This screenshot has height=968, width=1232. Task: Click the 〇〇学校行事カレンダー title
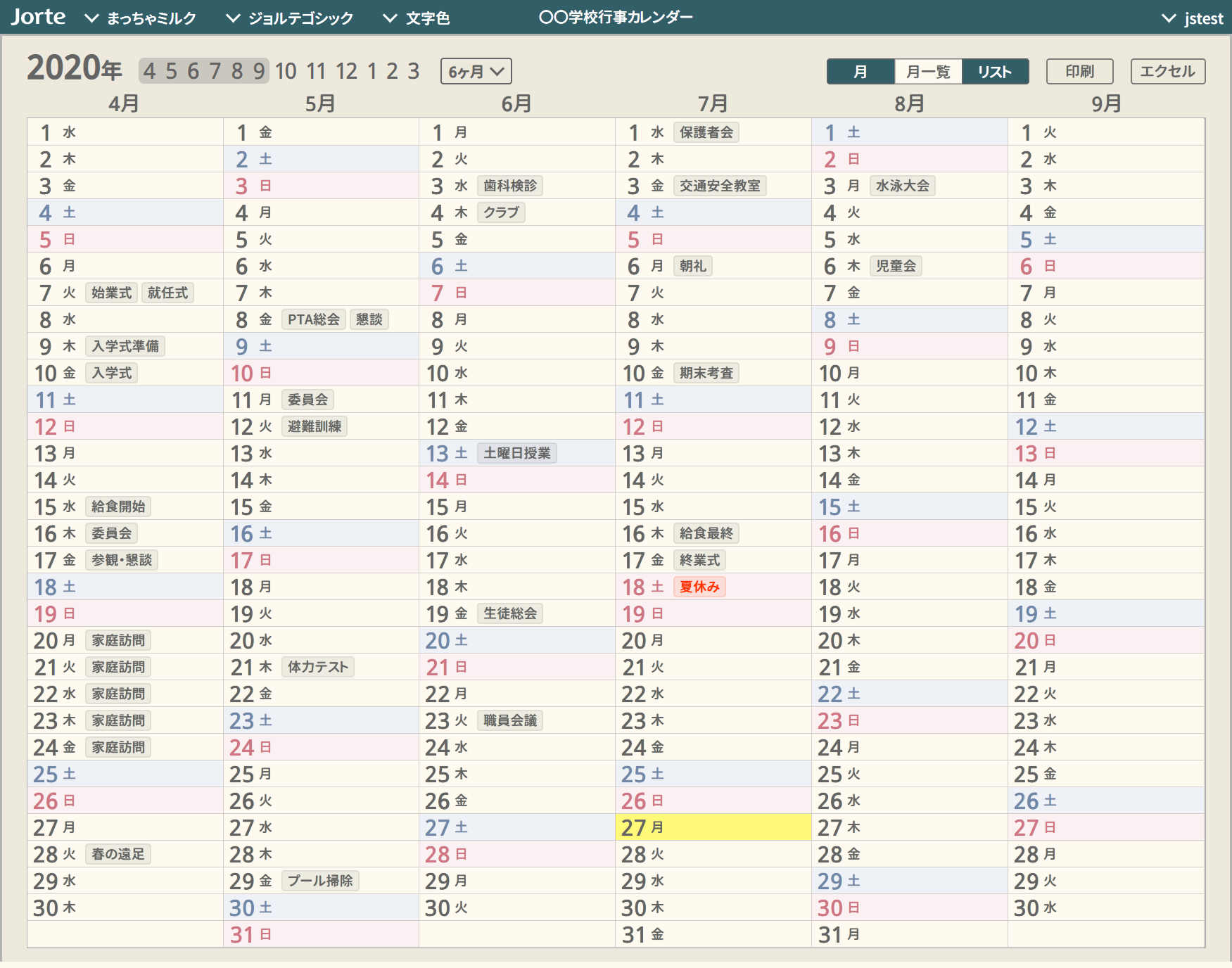(x=616, y=17)
